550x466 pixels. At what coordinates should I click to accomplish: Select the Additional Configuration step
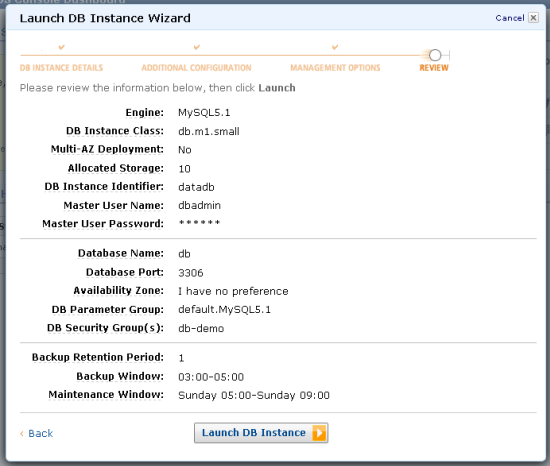point(196,68)
